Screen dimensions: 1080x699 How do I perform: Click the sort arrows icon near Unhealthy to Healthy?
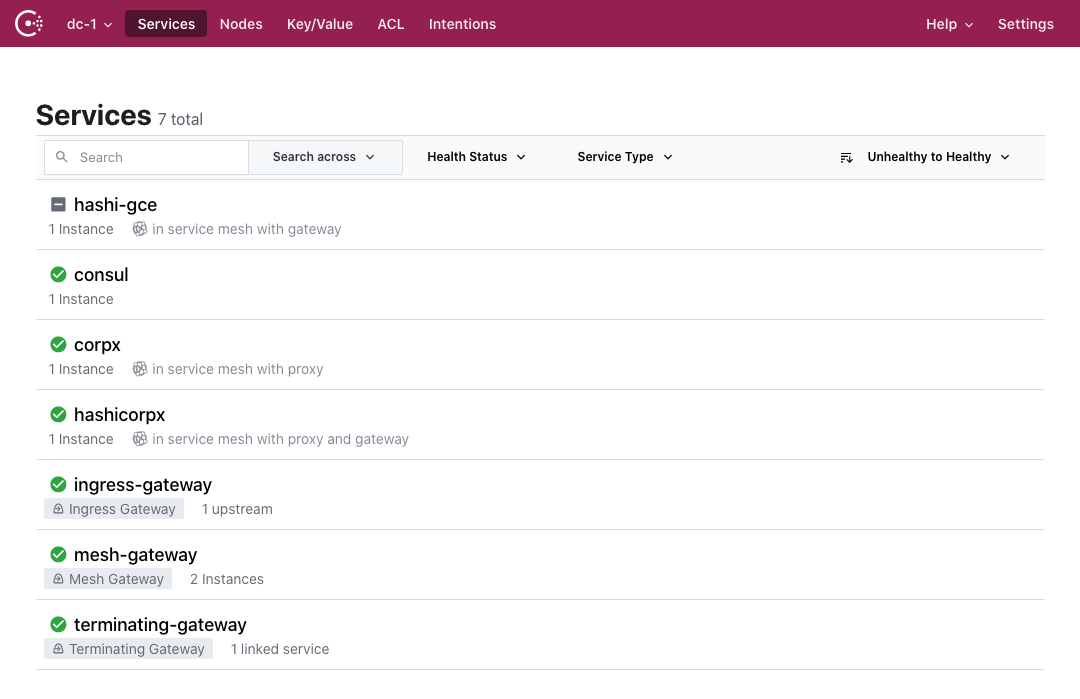click(846, 157)
